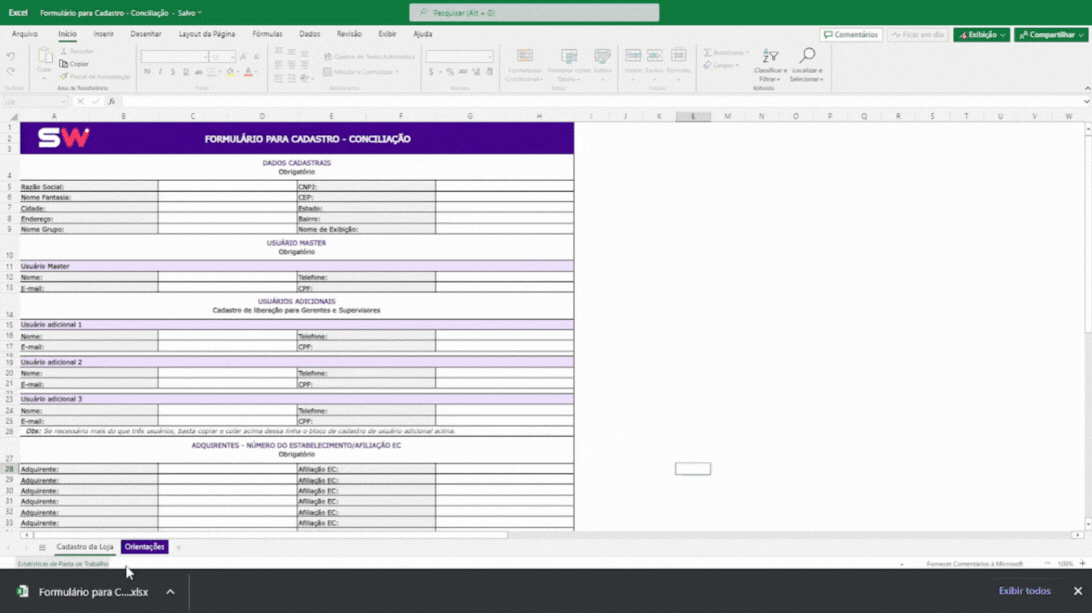Apply thousands separator style

coord(463,72)
